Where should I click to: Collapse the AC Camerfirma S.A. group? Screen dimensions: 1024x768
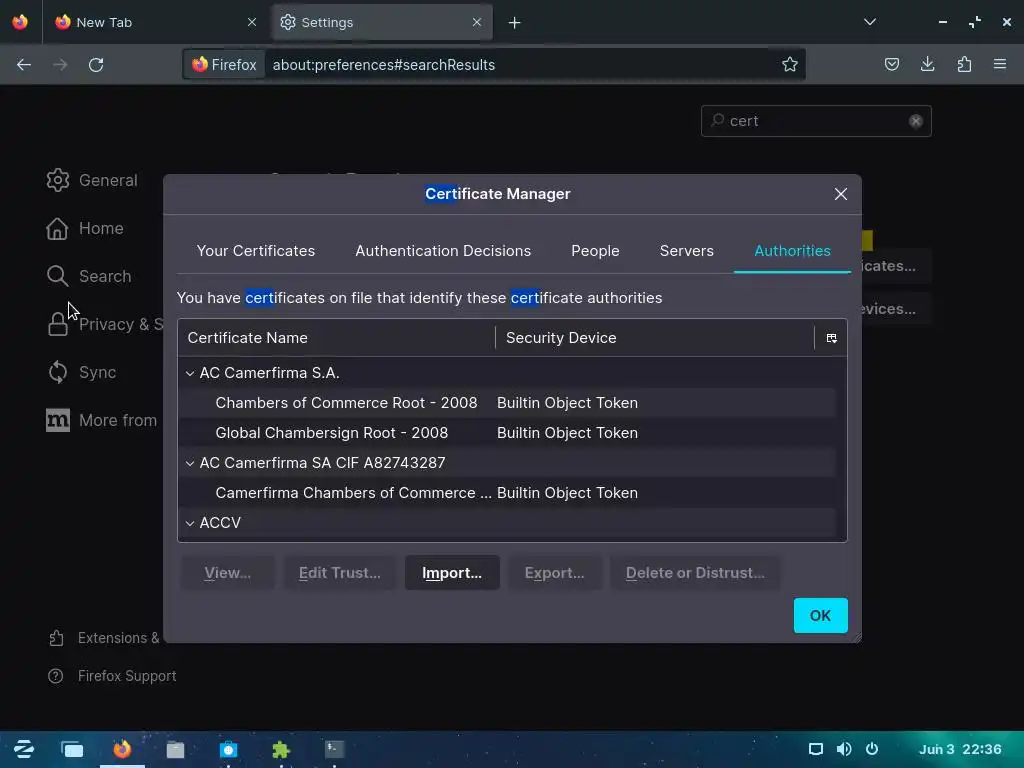point(190,374)
